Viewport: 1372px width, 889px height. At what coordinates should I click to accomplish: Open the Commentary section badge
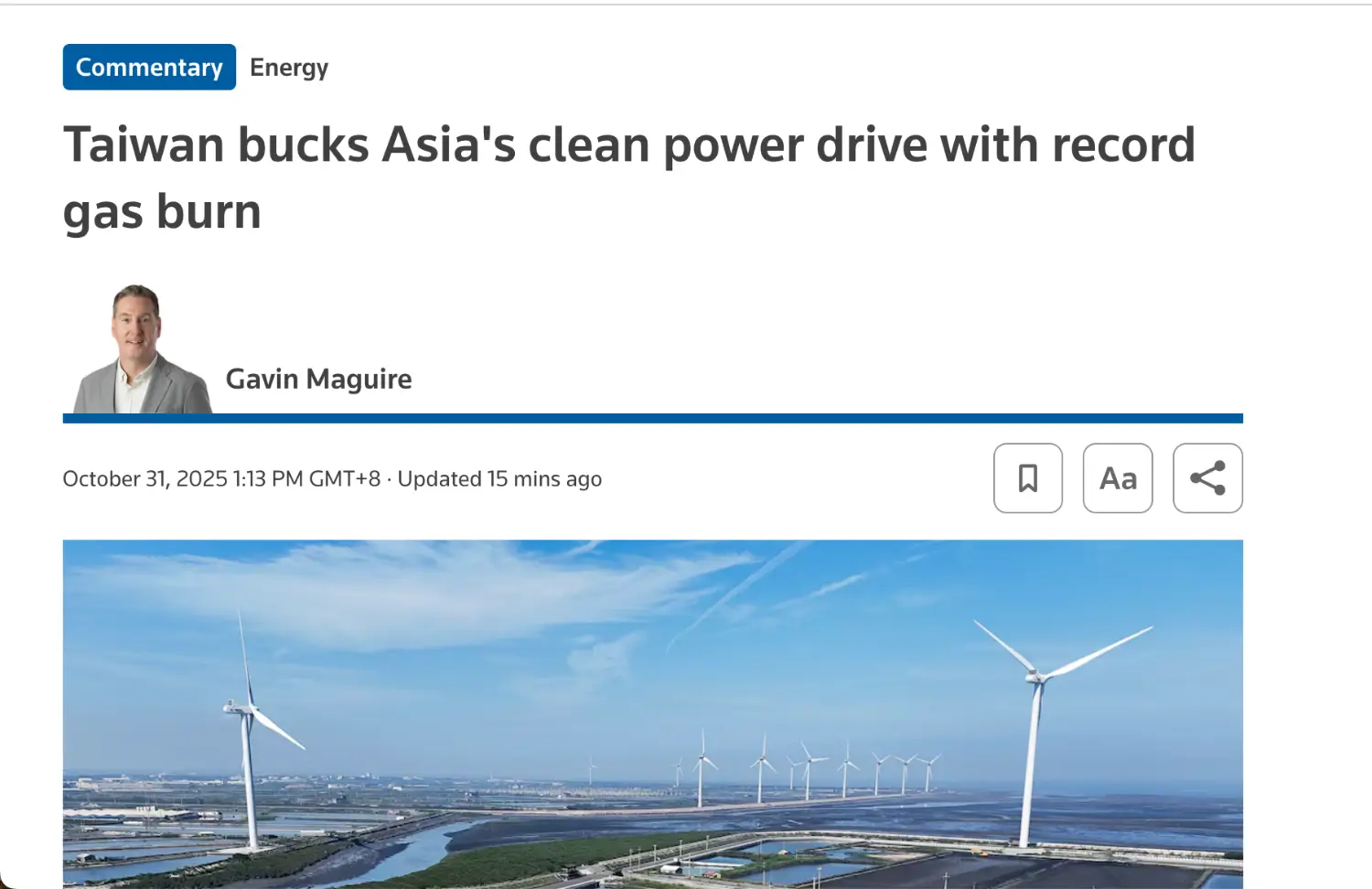point(149,67)
